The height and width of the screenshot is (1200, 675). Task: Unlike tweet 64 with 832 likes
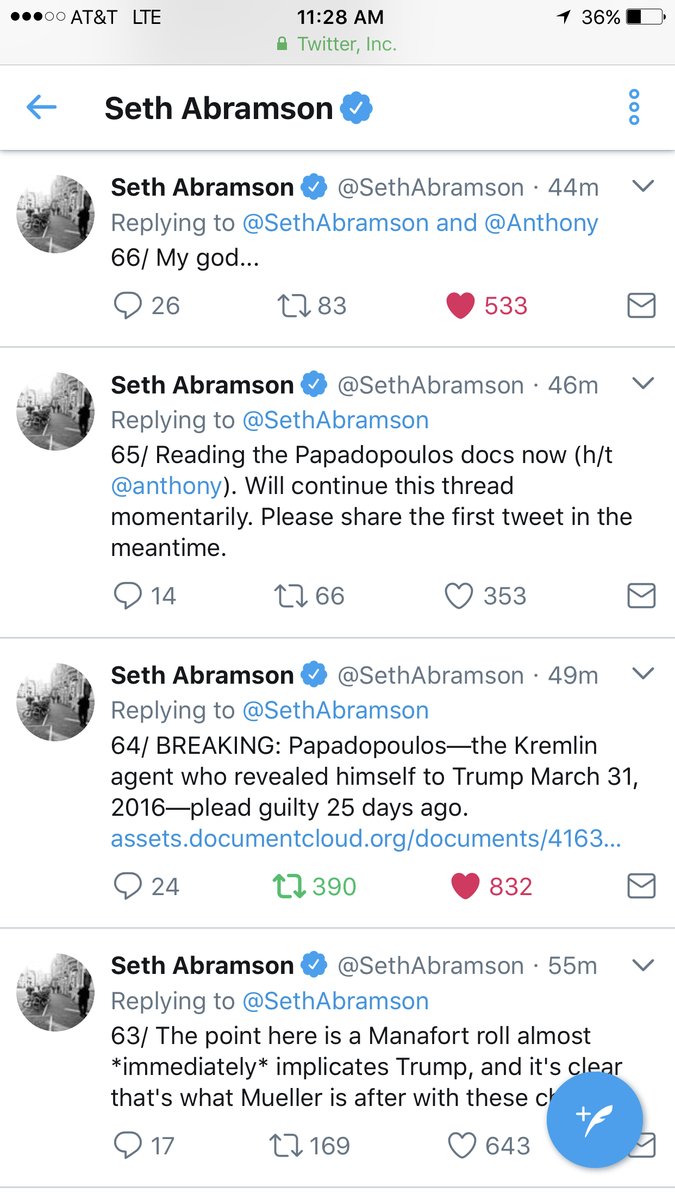click(464, 886)
